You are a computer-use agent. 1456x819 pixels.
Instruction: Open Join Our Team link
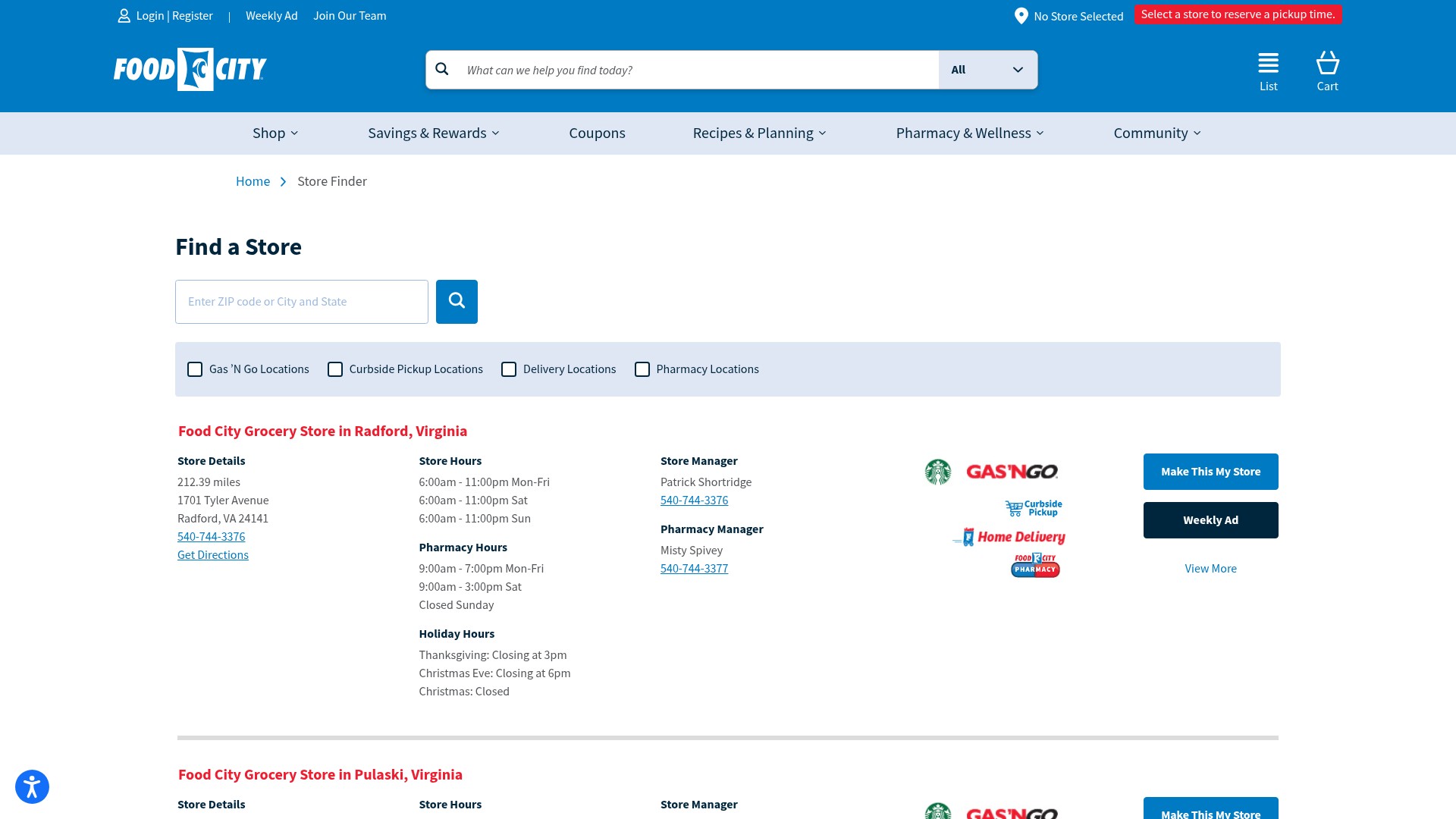(350, 16)
